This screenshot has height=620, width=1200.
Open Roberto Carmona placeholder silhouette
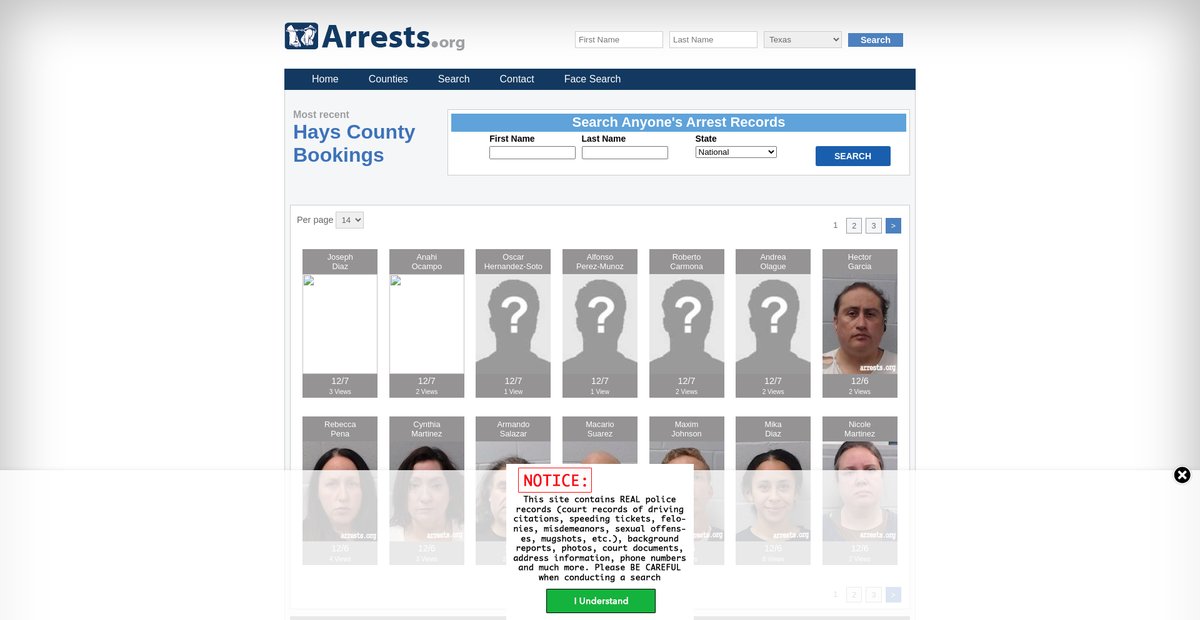[x=687, y=324]
